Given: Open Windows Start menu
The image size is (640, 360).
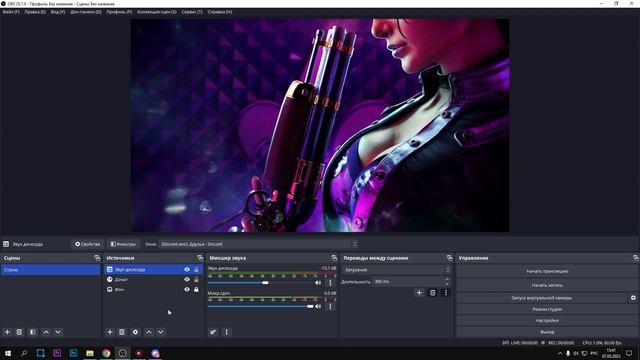Looking at the screenshot, I should click(8, 353).
